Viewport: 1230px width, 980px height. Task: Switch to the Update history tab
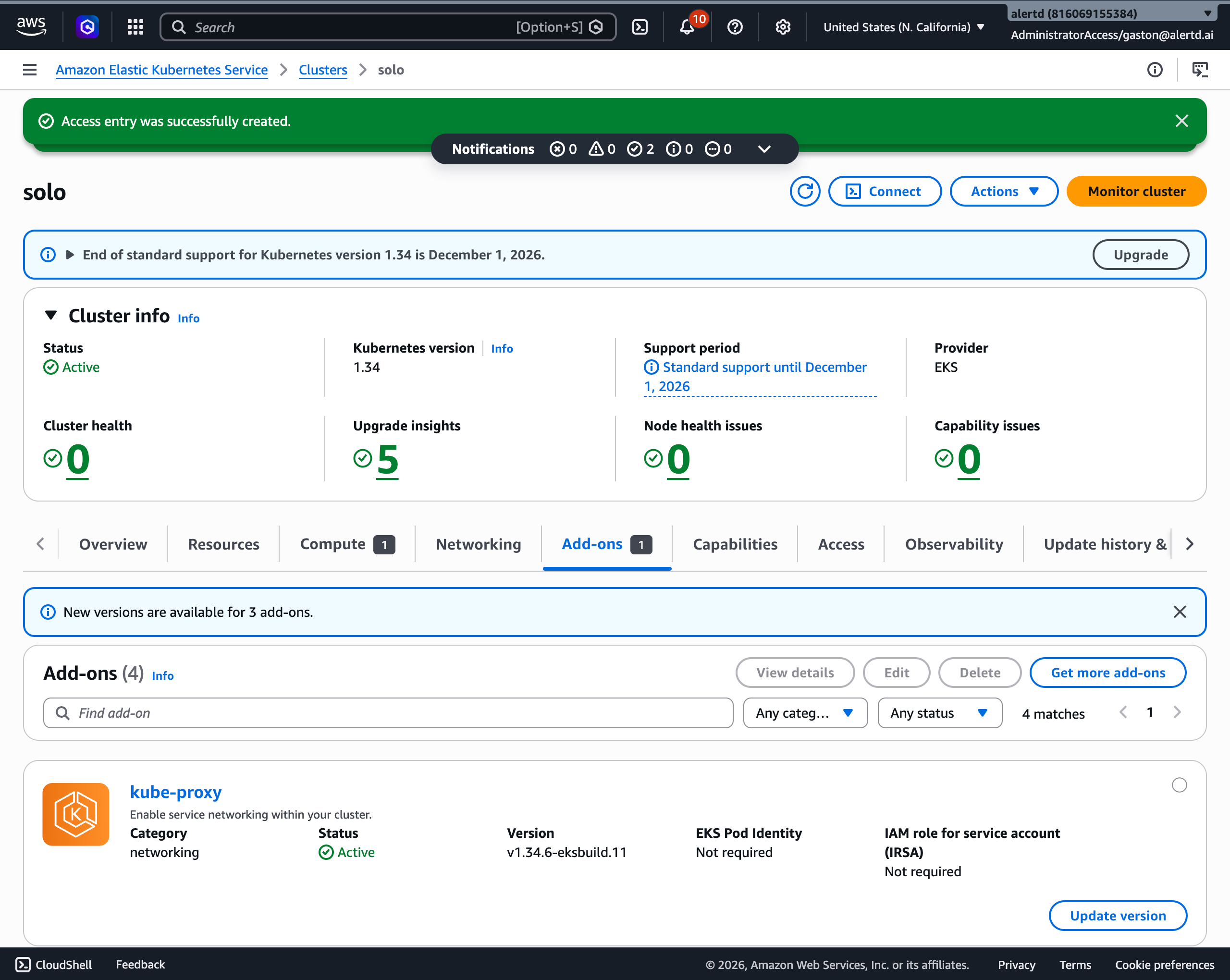coord(1105,544)
